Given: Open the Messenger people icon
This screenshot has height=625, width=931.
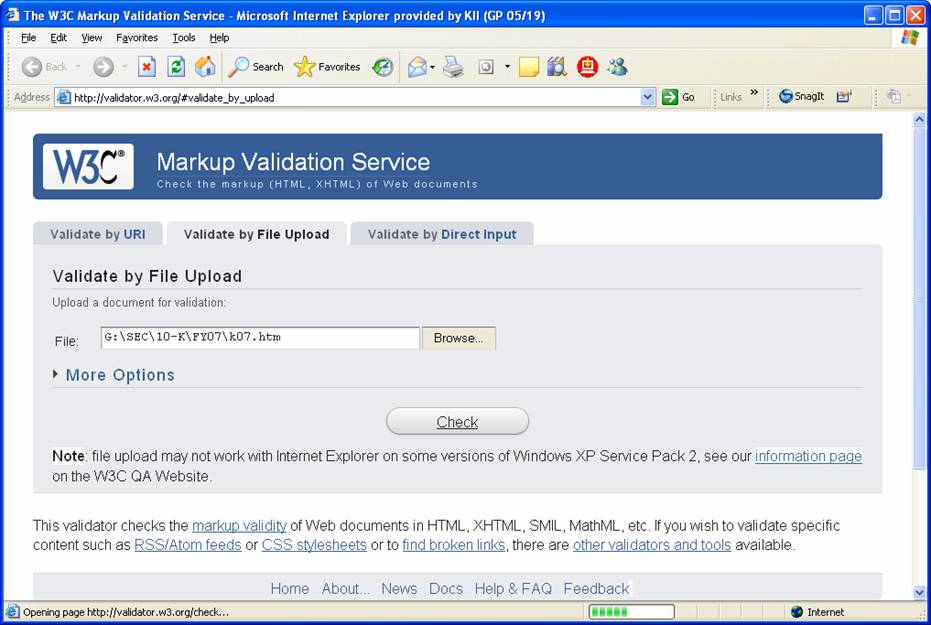Looking at the screenshot, I should 618,66.
